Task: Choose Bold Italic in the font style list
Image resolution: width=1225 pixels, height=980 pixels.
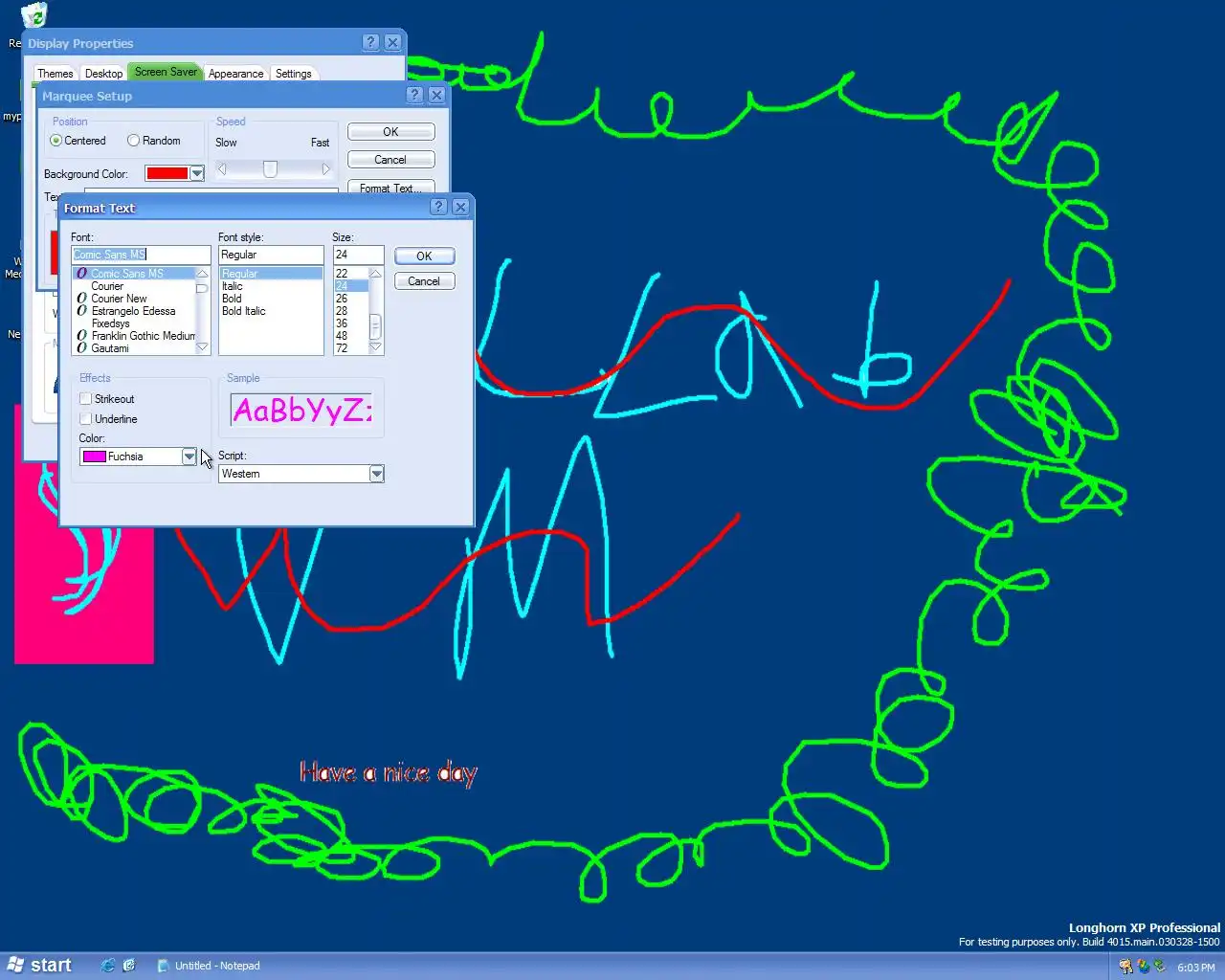Action: point(271,311)
